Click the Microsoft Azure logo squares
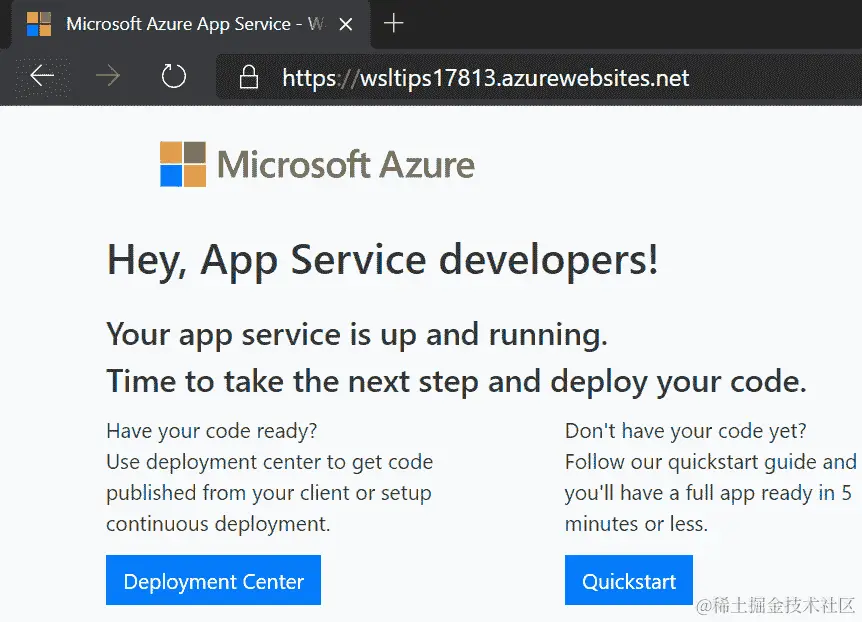Screen dimensions: 862x622 pos(183,162)
